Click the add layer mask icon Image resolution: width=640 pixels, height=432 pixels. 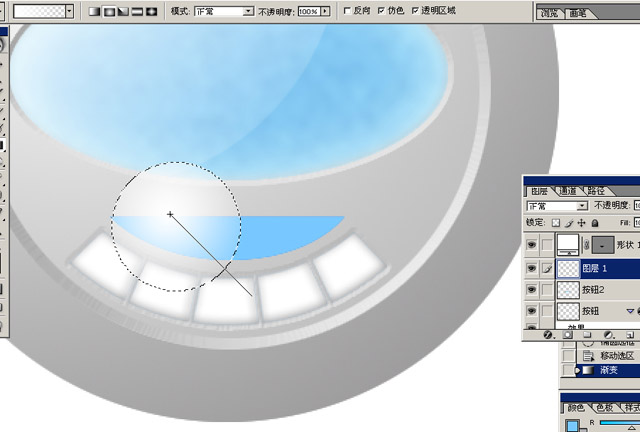click(568, 335)
